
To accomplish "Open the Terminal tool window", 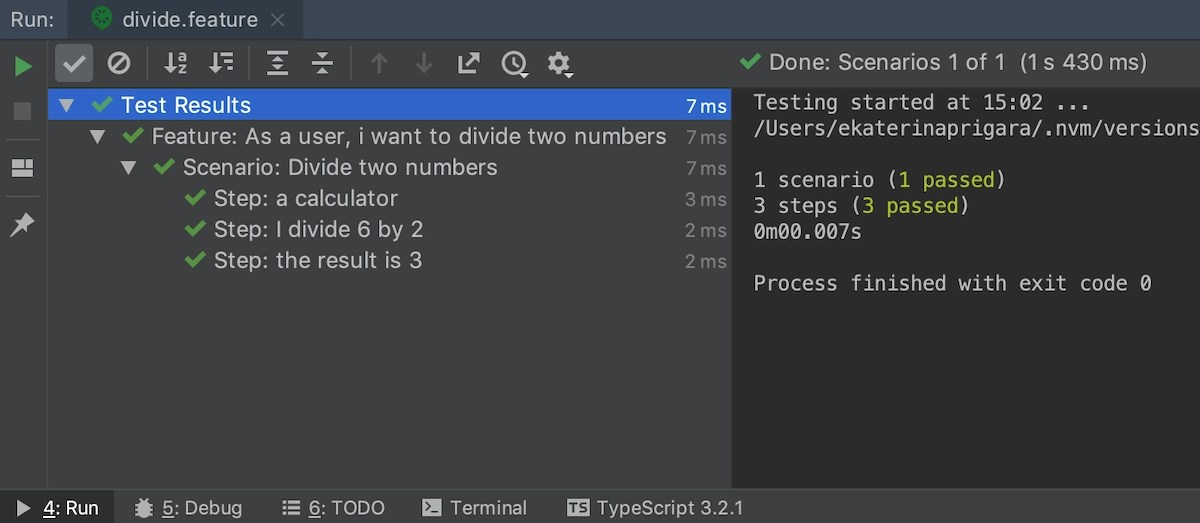I will (x=474, y=508).
